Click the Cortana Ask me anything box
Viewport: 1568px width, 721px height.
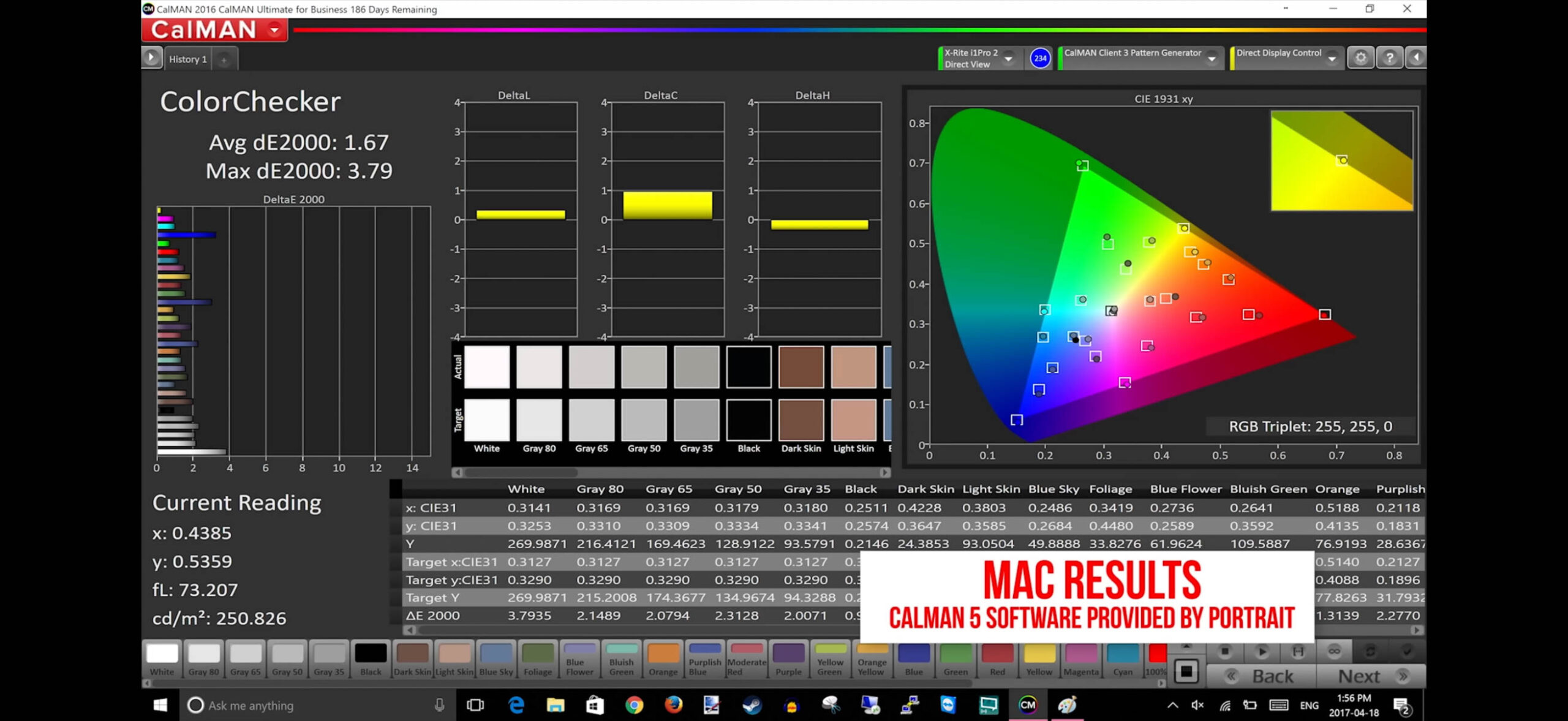coord(318,705)
